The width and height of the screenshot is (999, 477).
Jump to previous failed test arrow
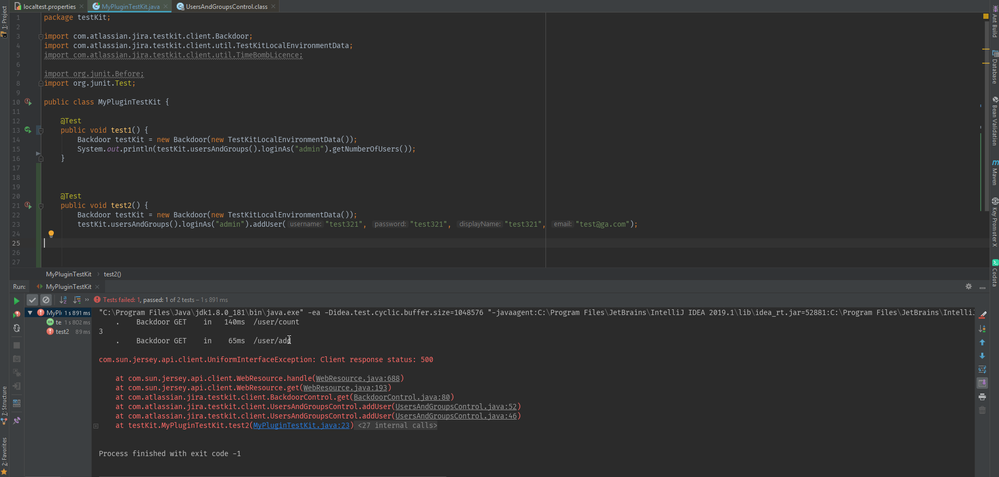[x=982, y=342]
